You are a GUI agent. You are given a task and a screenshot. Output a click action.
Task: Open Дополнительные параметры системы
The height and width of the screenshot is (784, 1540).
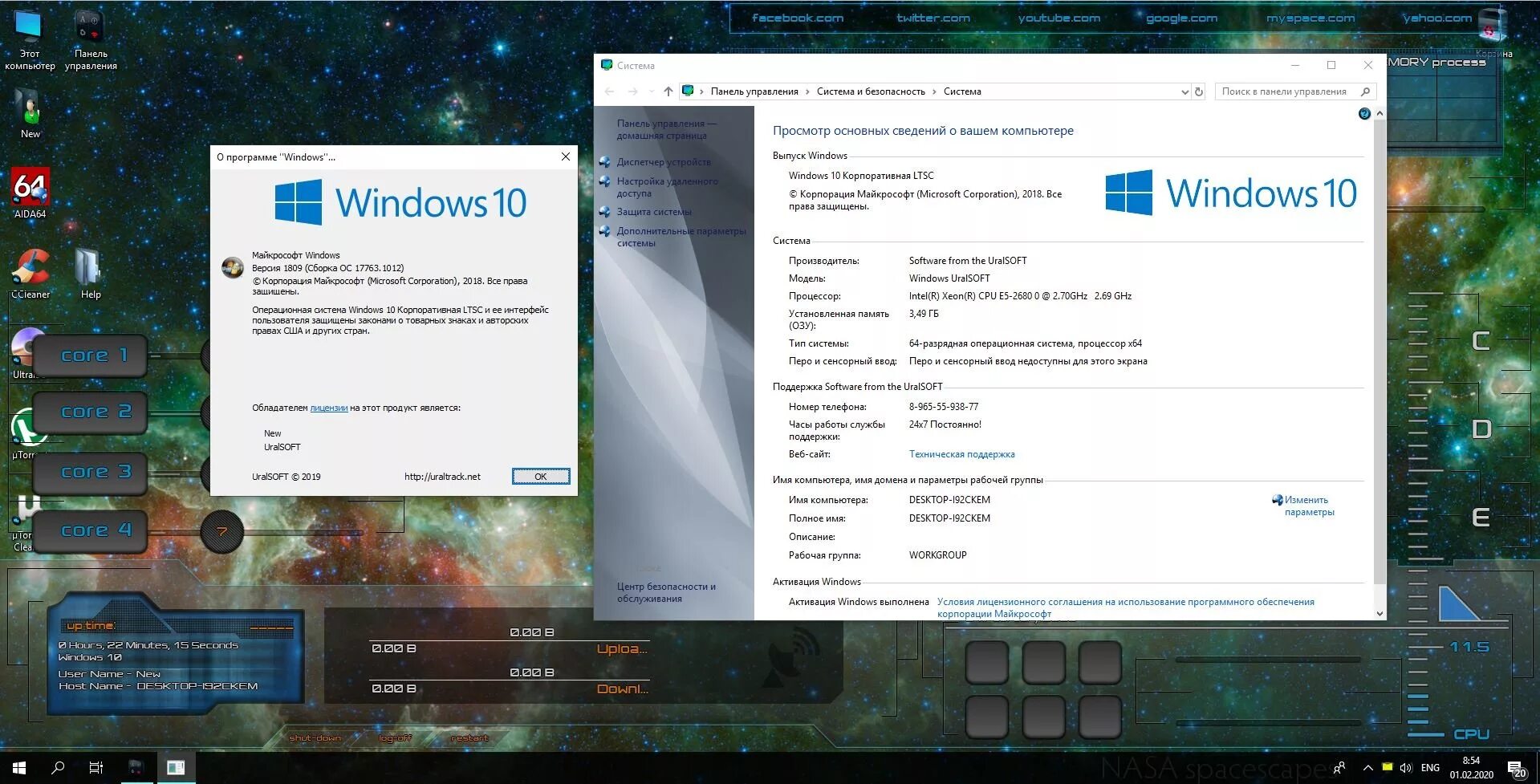(681, 237)
